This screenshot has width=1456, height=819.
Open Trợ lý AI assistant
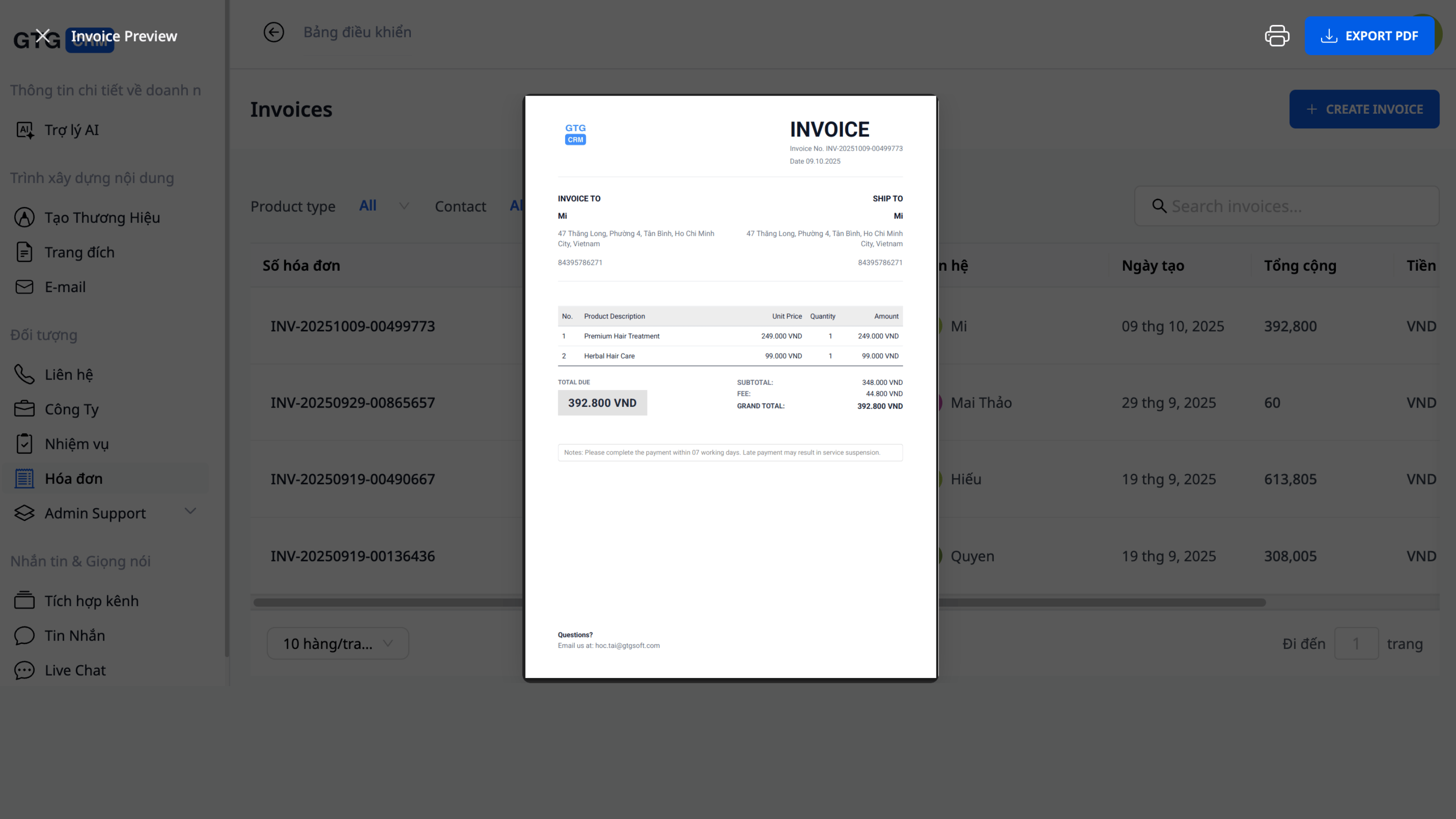71,130
